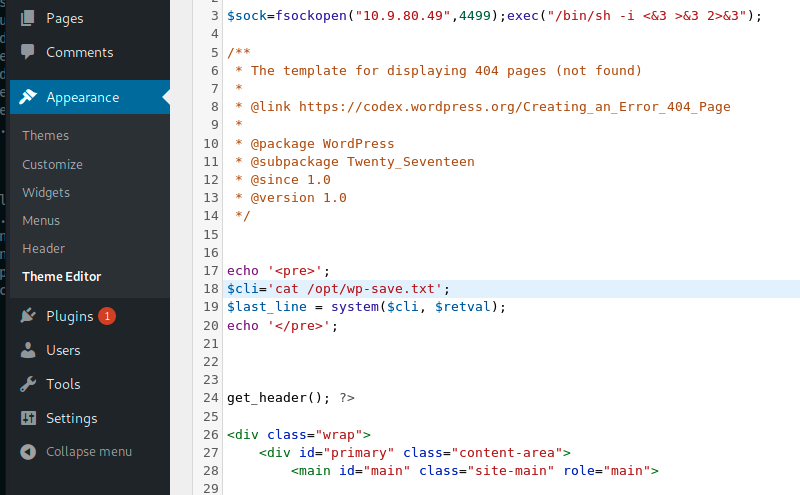Click the Users person icon
The width and height of the screenshot is (800, 495).
[x=28, y=350]
